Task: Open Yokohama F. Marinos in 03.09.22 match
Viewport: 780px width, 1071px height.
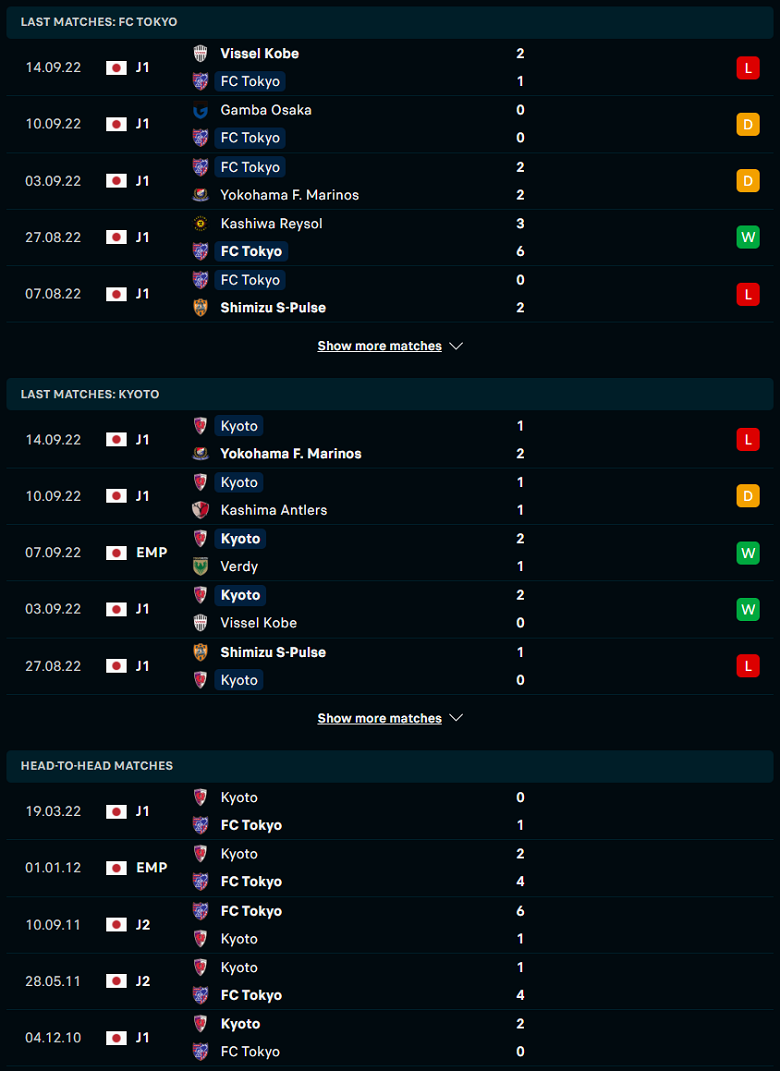Action: coord(290,195)
